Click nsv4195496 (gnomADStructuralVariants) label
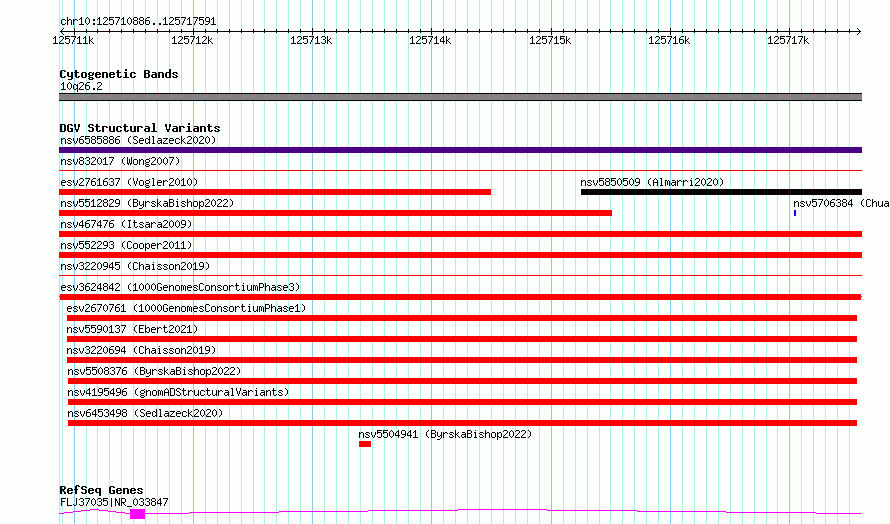The width and height of the screenshot is (890, 524). click(x=178, y=392)
